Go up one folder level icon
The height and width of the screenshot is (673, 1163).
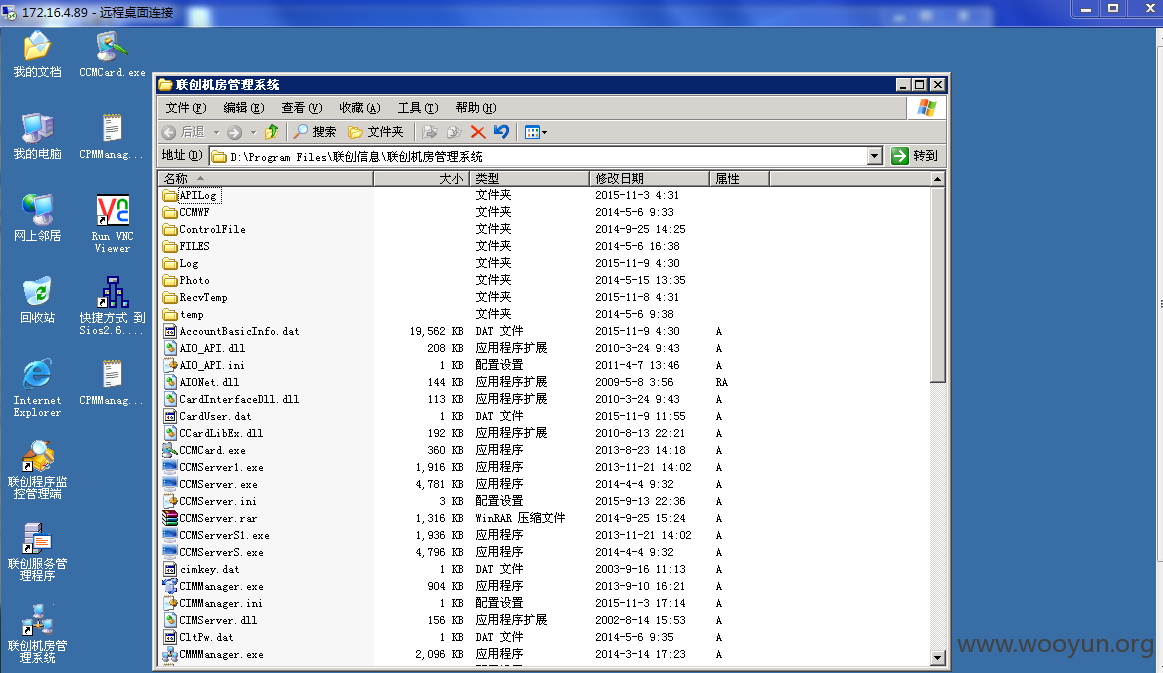tap(271, 132)
